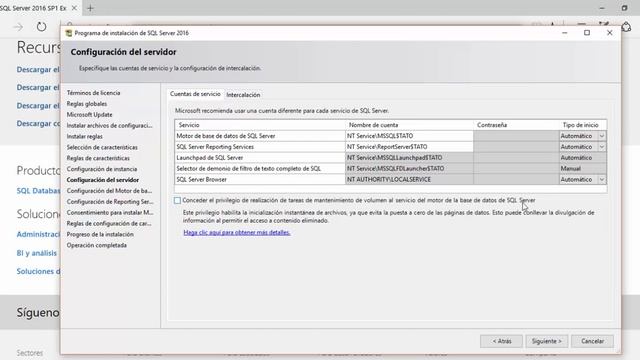Screen dimensions: 640x360
Task: Click the browser forward arrow
Action: click(18, 27)
